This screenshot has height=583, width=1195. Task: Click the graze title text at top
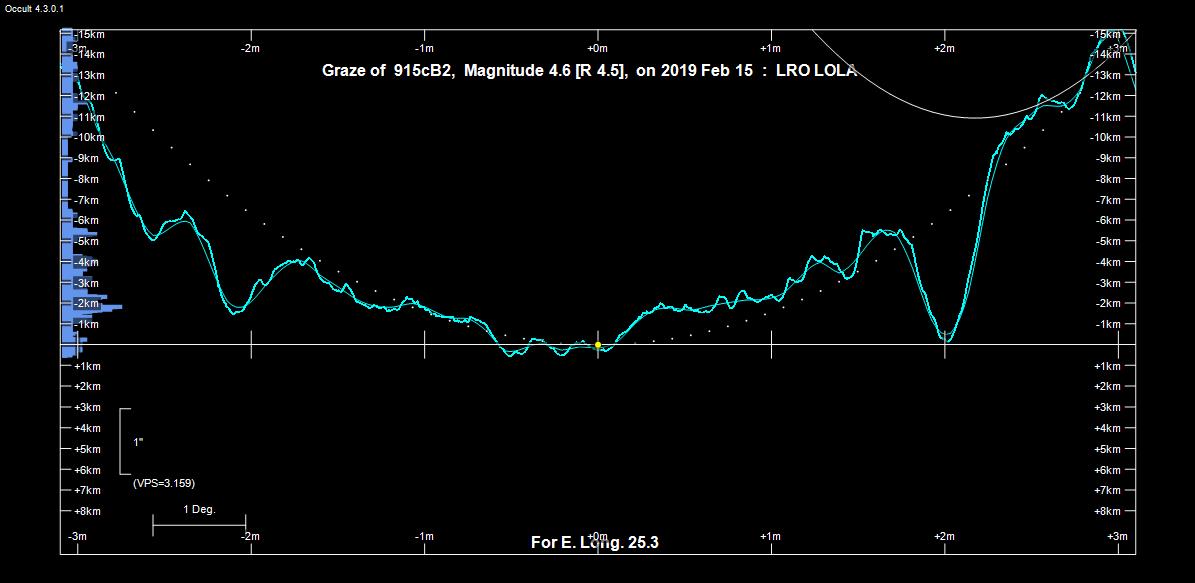[x=588, y=71]
